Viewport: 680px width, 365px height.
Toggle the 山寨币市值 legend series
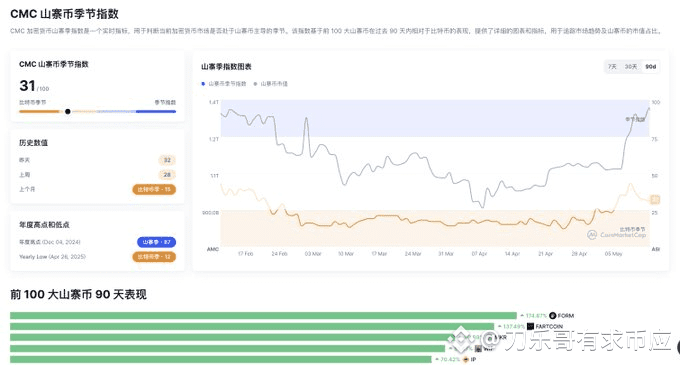pyautogui.click(x=271, y=84)
